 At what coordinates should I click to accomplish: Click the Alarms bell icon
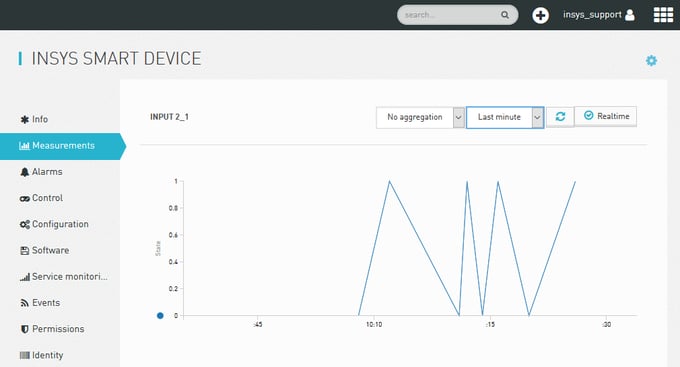click(x=25, y=172)
